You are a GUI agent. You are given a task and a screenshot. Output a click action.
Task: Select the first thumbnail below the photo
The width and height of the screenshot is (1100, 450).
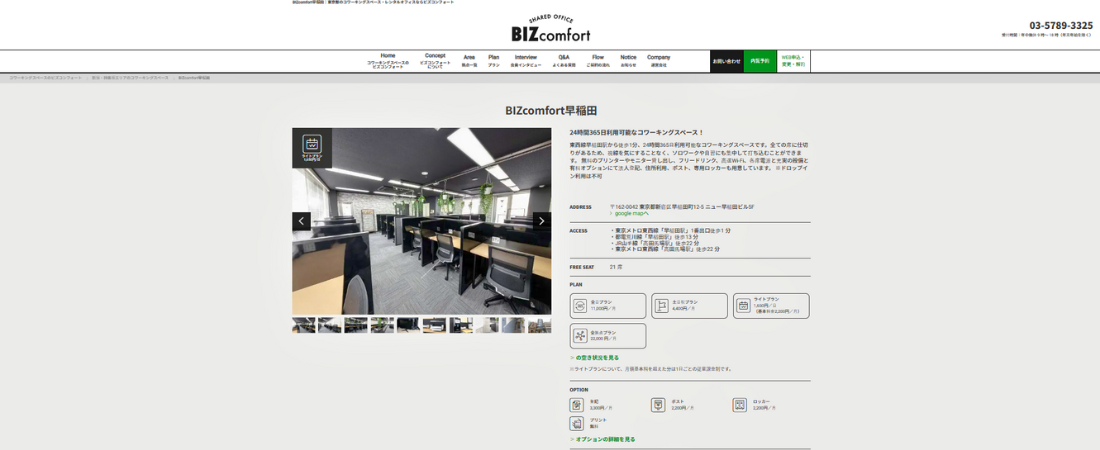pos(303,325)
